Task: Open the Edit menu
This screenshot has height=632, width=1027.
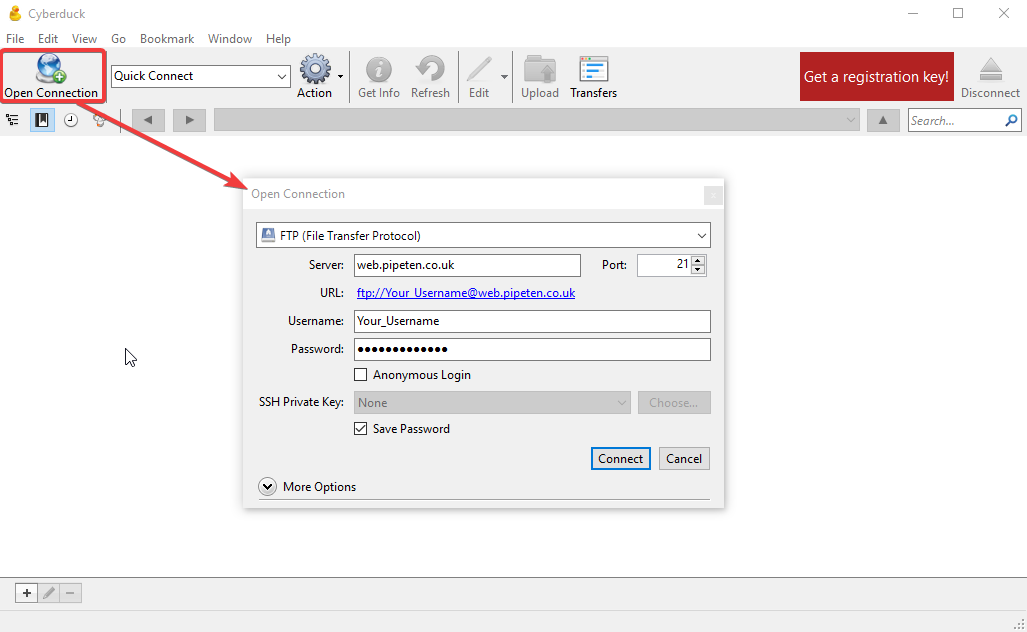Action: click(x=48, y=39)
